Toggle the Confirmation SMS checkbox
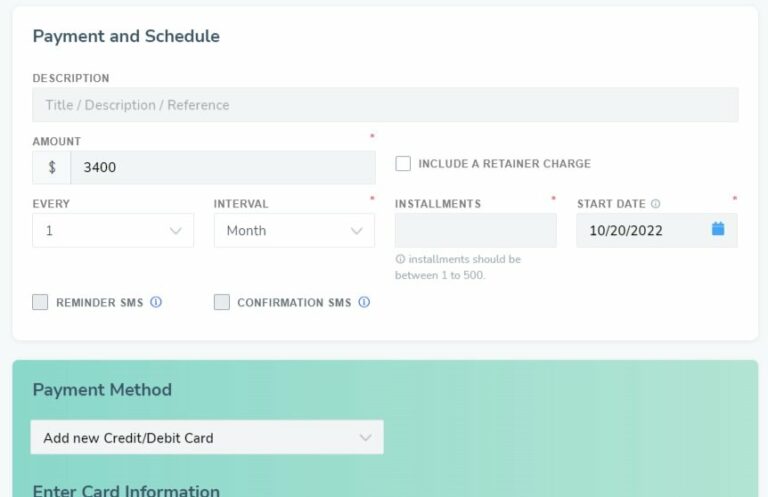 222,302
